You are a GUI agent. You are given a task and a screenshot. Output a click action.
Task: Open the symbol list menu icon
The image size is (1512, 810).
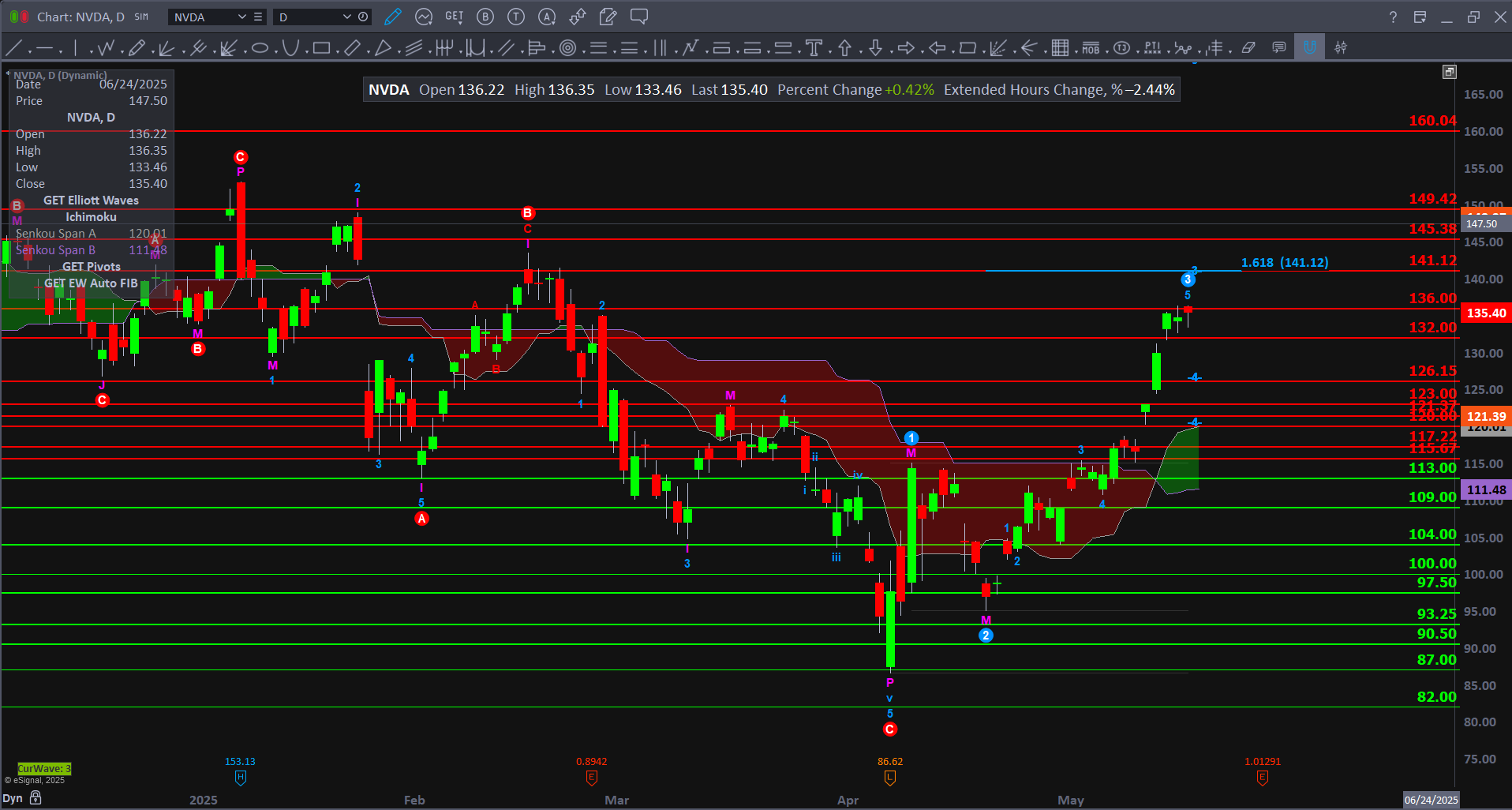pyautogui.click(x=258, y=17)
